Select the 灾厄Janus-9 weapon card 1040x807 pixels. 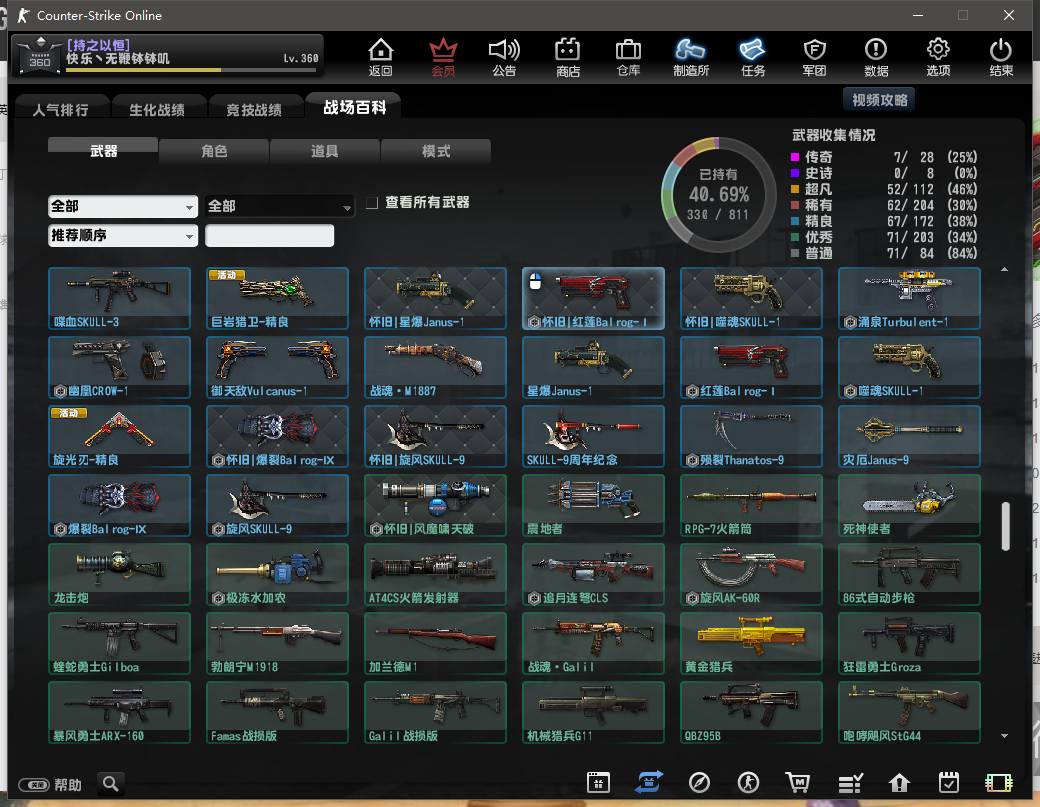909,436
